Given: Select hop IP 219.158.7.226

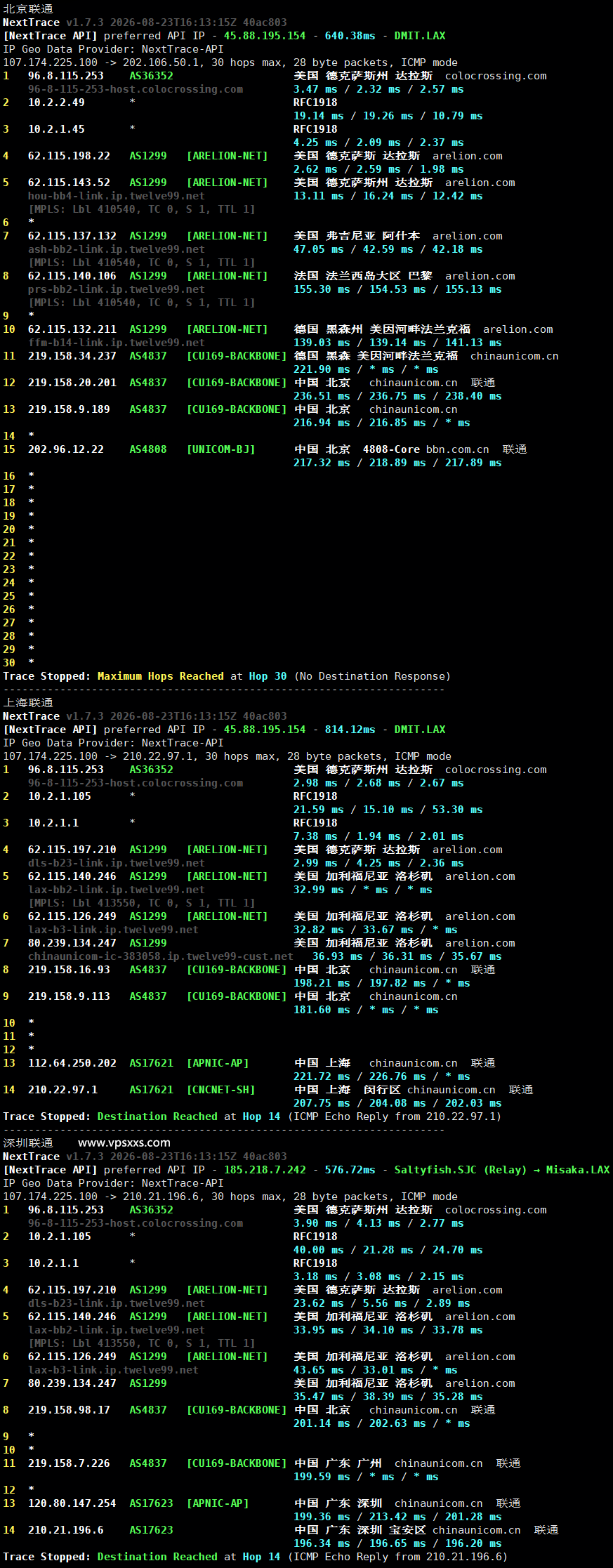Looking at the screenshot, I should pyautogui.click(x=69, y=1463).
